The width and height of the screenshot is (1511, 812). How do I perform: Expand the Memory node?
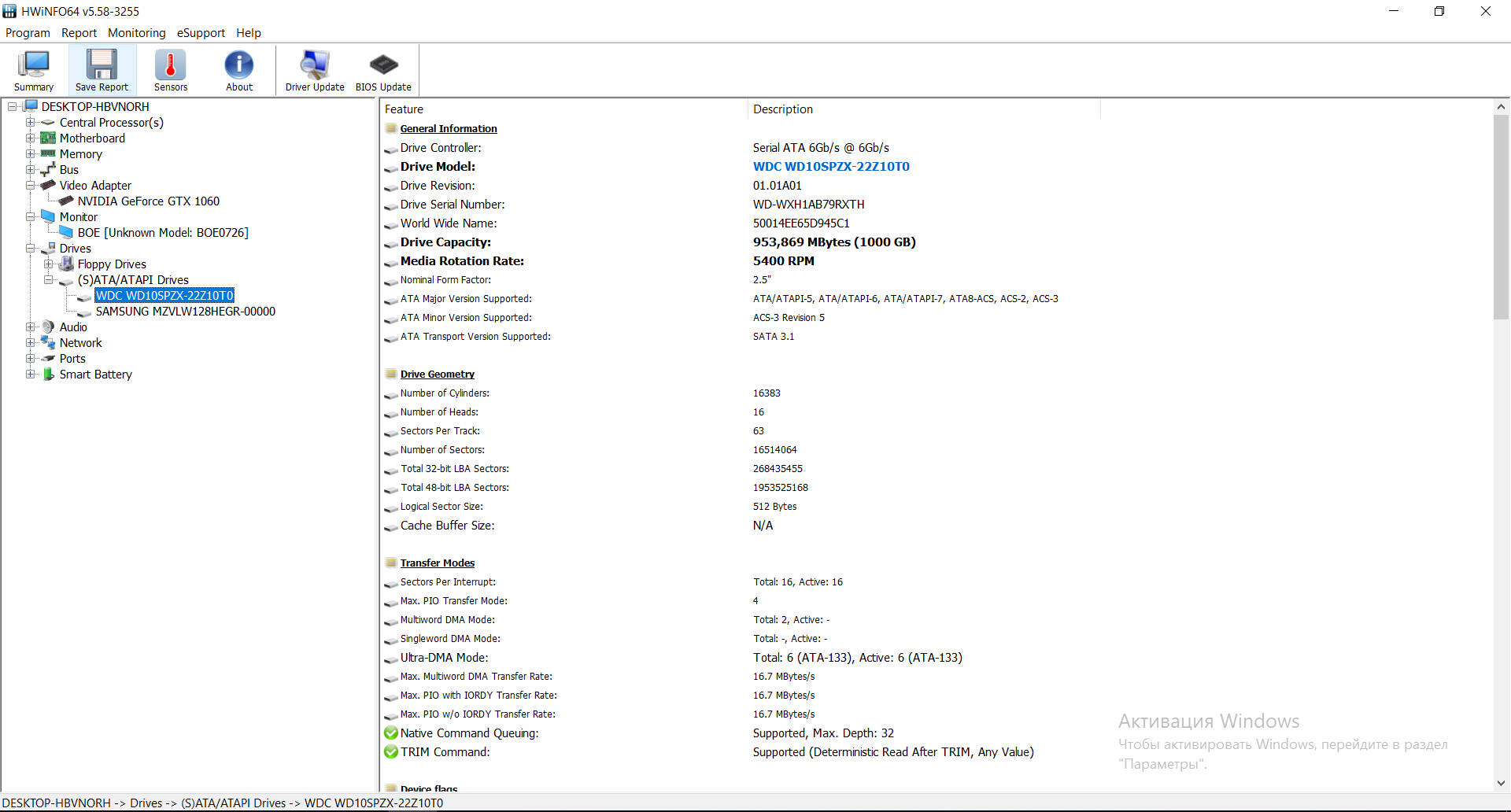click(30, 154)
